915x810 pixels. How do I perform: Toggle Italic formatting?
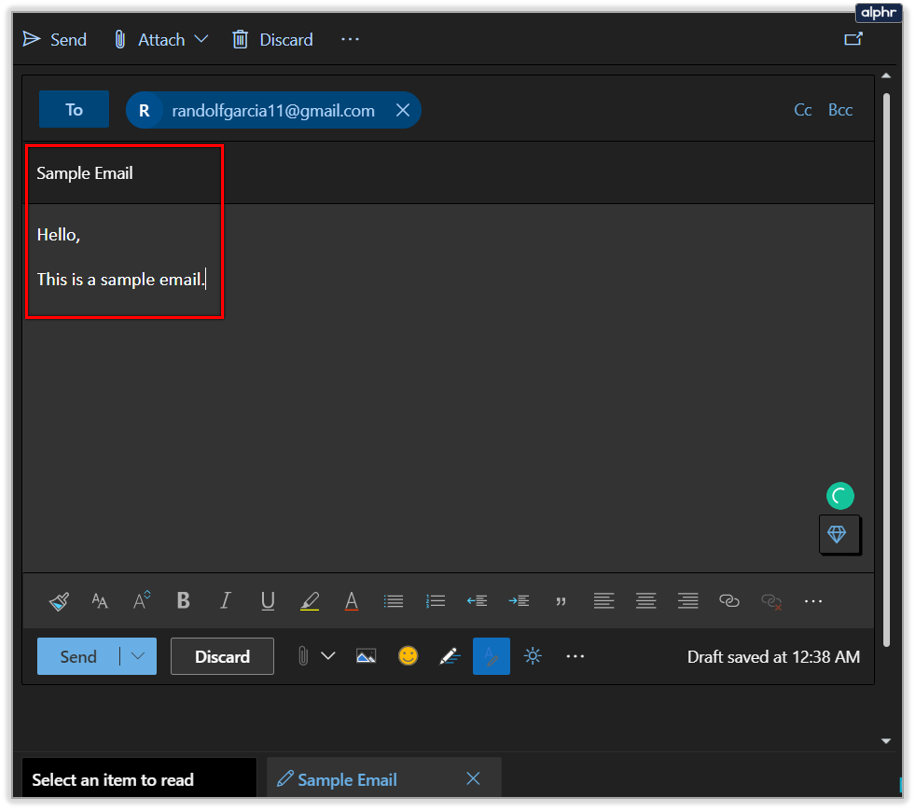225,600
